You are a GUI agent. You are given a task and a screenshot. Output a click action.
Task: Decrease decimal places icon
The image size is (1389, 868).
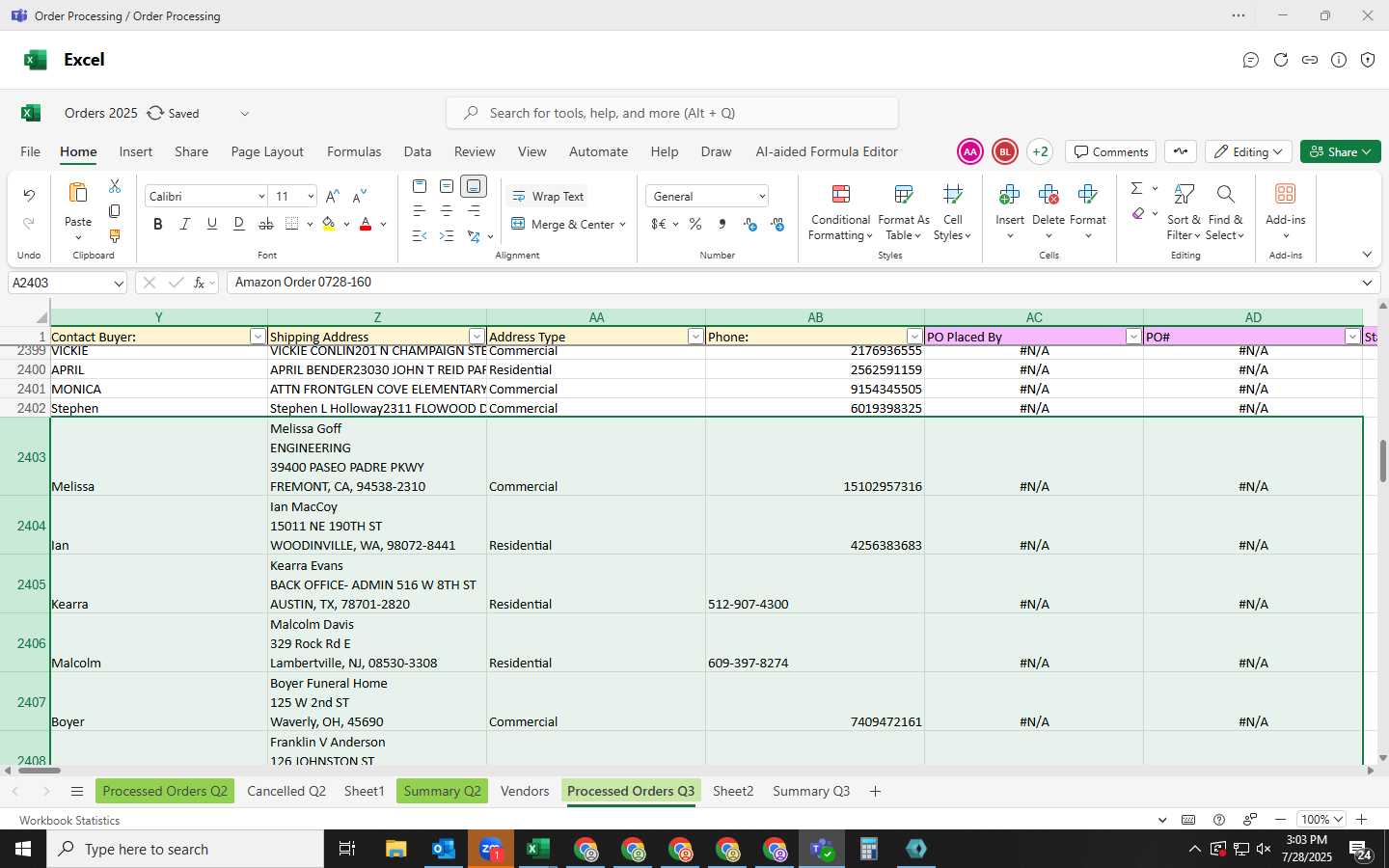click(x=778, y=224)
